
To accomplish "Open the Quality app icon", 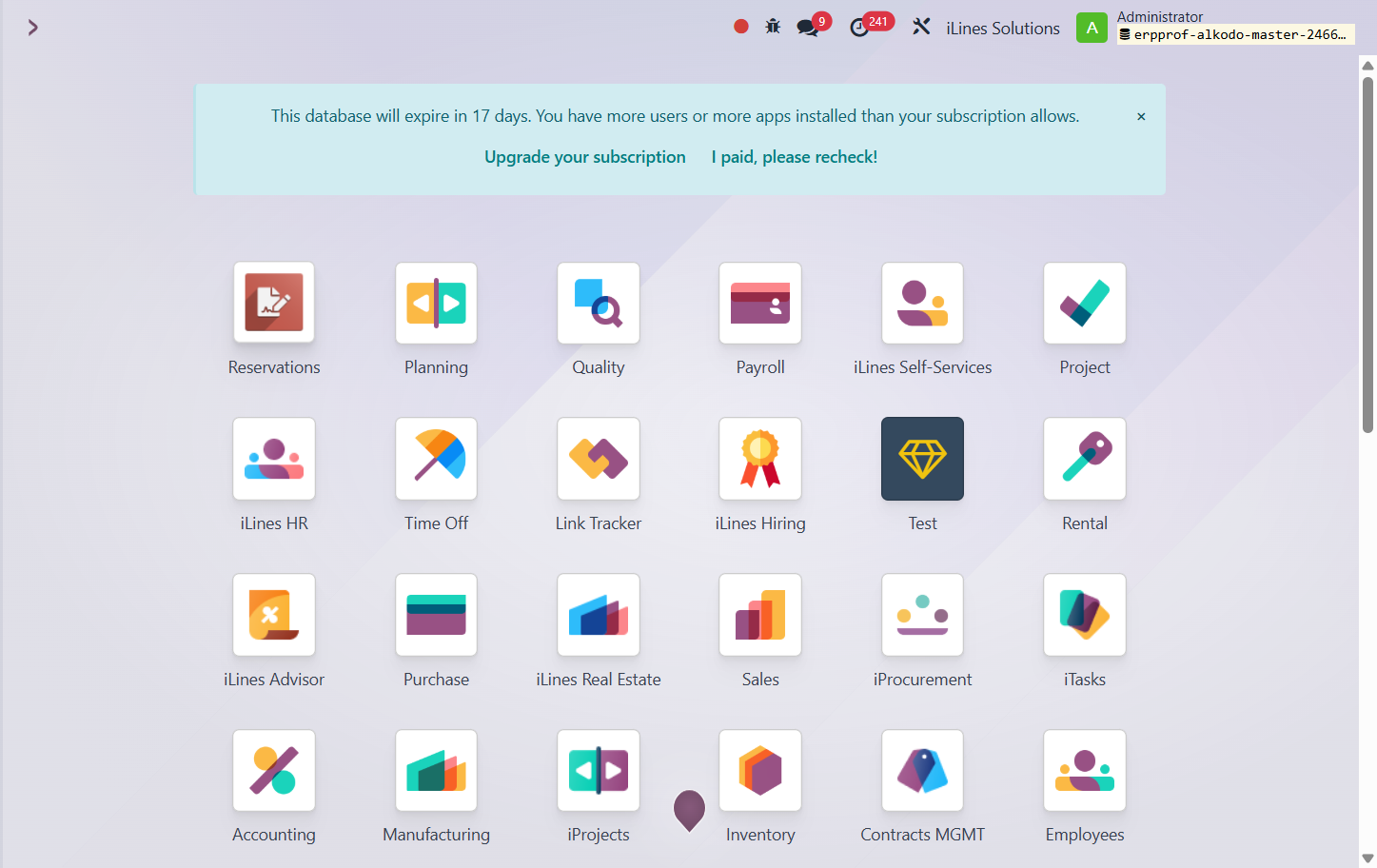I will click(x=599, y=303).
